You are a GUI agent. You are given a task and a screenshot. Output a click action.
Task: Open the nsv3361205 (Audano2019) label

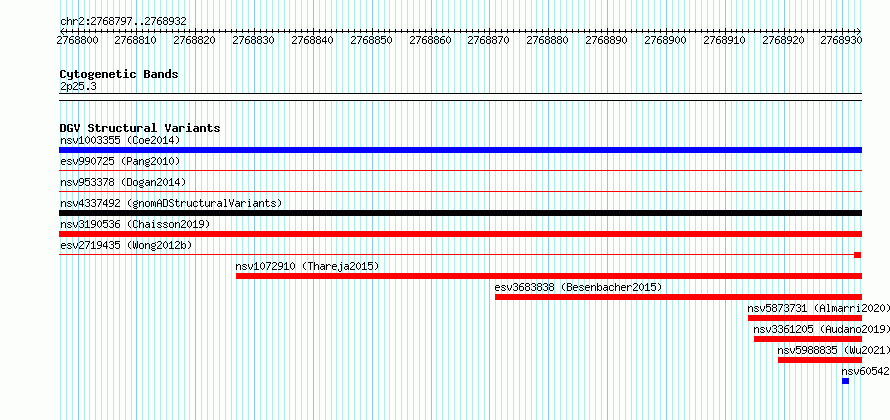point(821,329)
